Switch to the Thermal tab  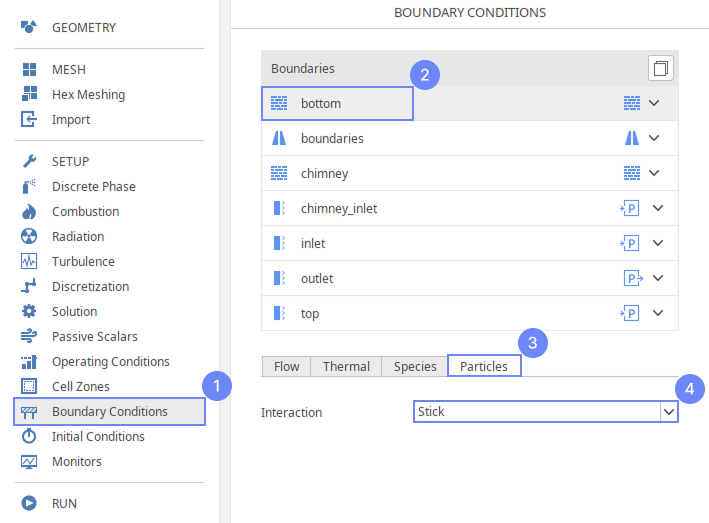pyautogui.click(x=346, y=366)
